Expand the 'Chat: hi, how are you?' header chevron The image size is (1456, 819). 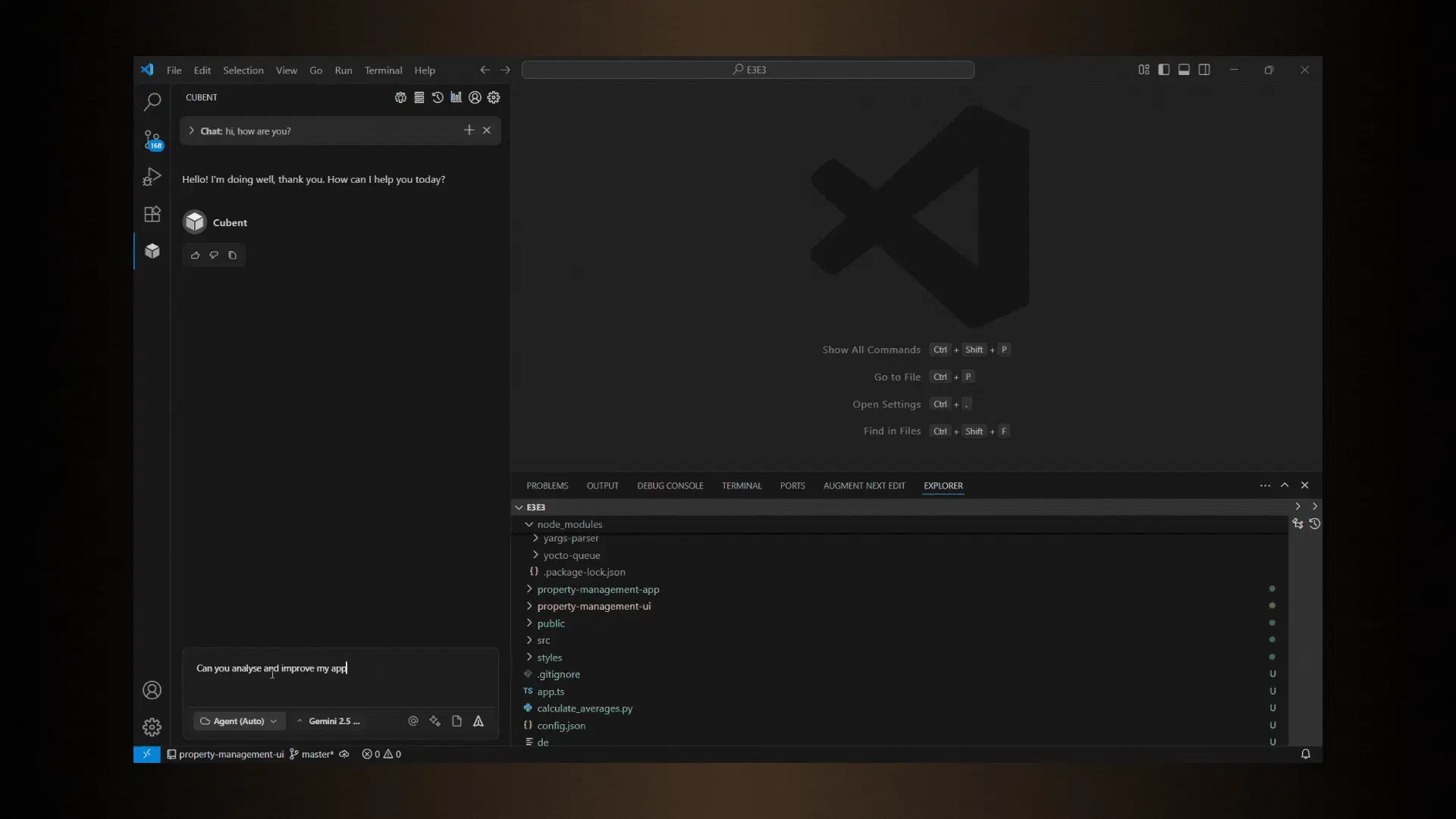tap(192, 130)
